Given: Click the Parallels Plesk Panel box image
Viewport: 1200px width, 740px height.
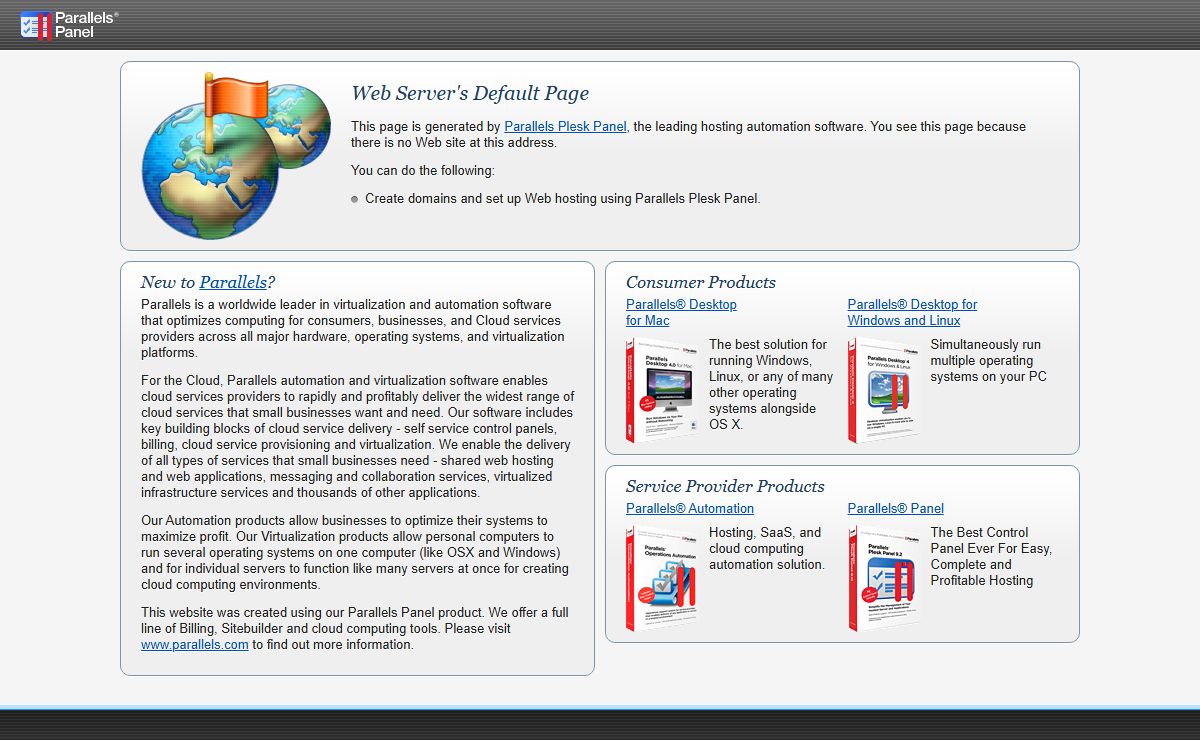Looking at the screenshot, I should coord(884,578).
